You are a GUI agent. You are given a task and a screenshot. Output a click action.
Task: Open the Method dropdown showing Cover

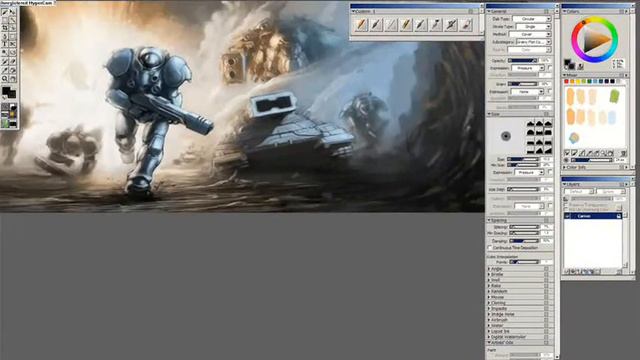[x=530, y=34]
